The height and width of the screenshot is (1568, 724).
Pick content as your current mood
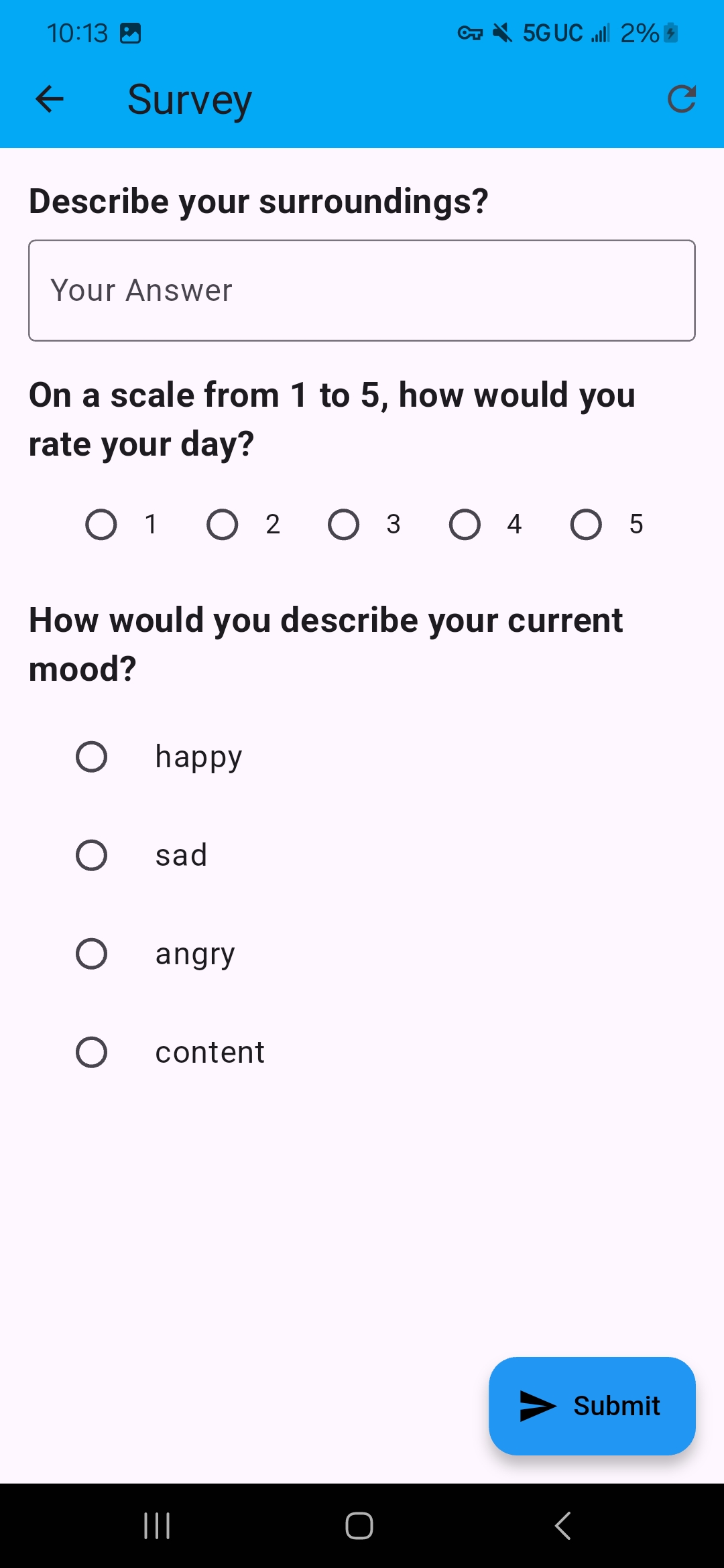[x=92, y=1051]
